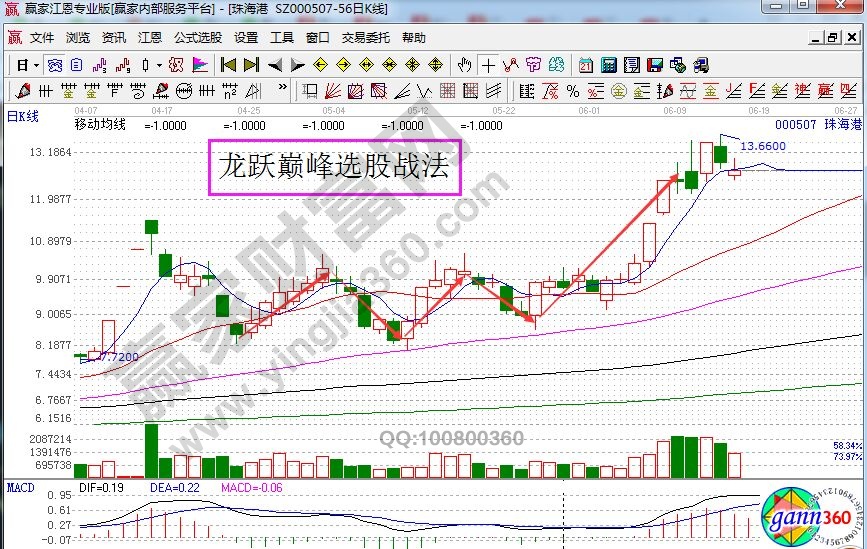
Task: Click the first yellow diamond left-arrow icon
Action: [321, 65]
